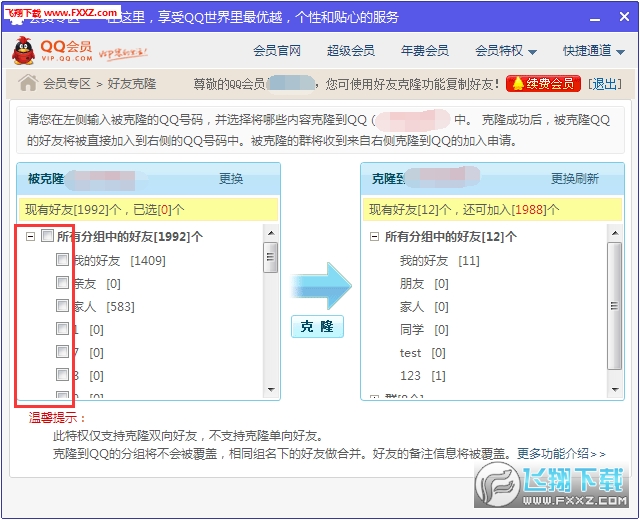Enable the 亲友 [0] group checkbox
640x520 pixels.
point(63,283)
